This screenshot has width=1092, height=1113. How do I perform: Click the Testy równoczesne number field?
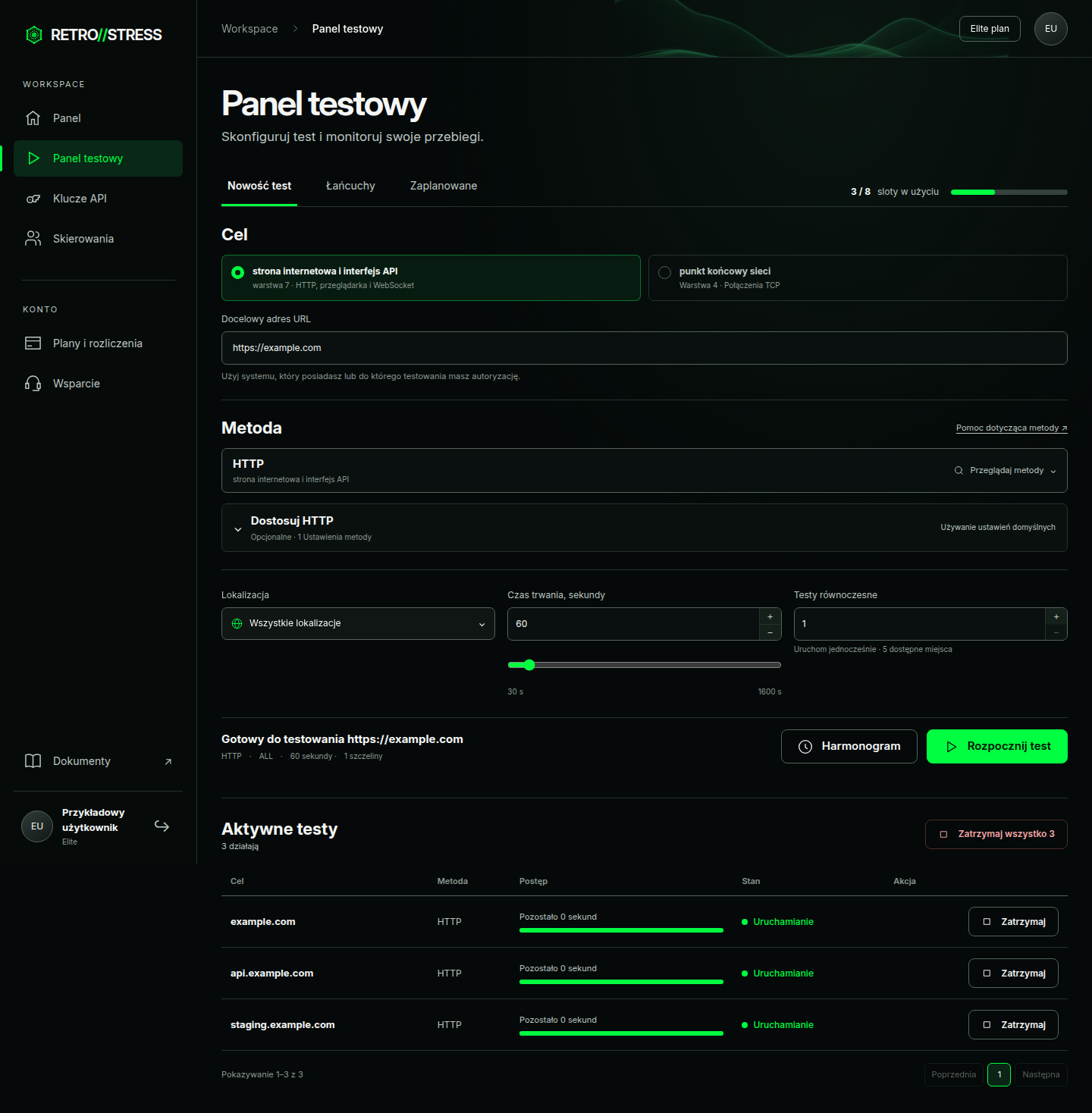(920, 624)
